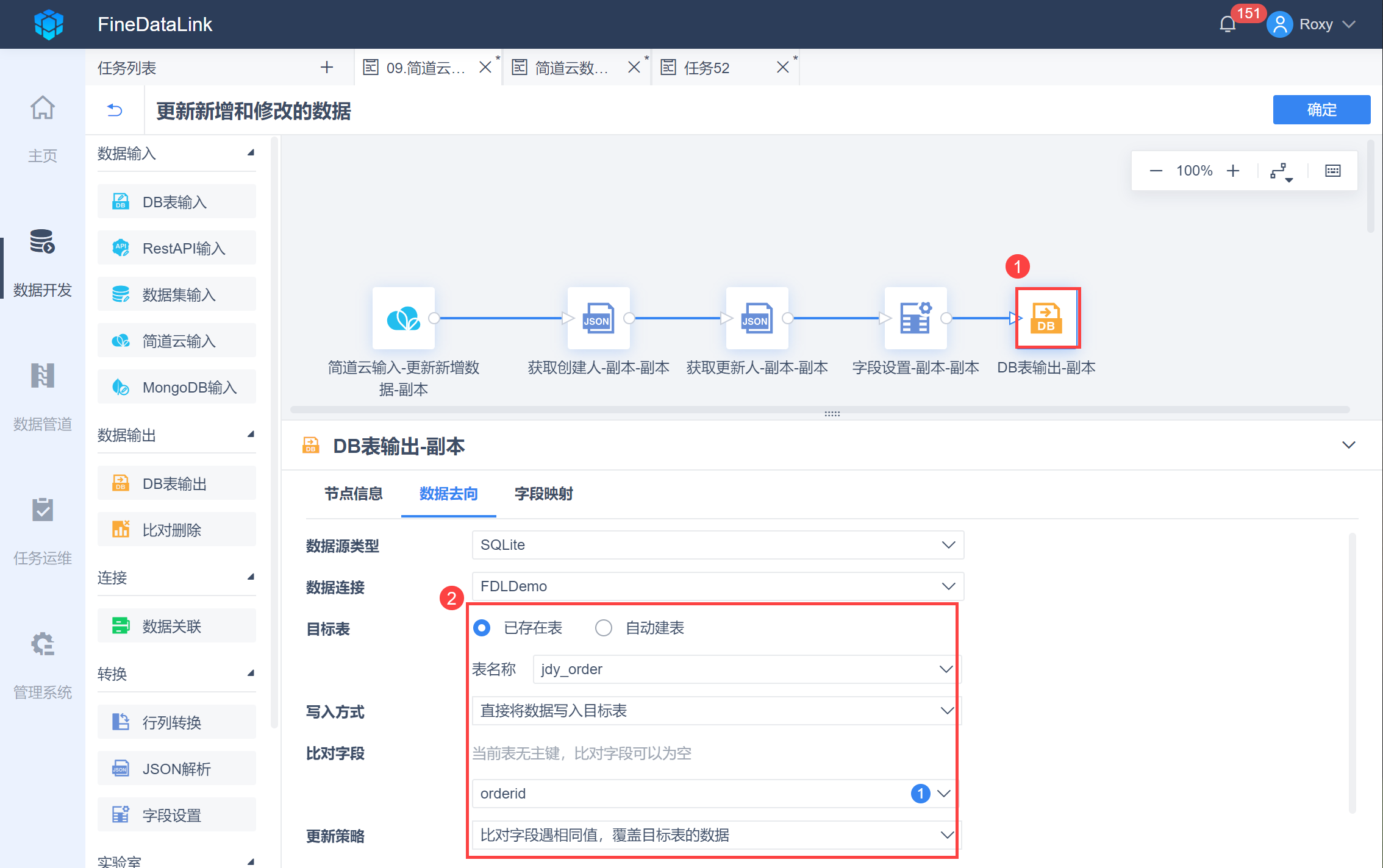
Task: Zoom out the canvas with minus
Action: coord(1156,171)
